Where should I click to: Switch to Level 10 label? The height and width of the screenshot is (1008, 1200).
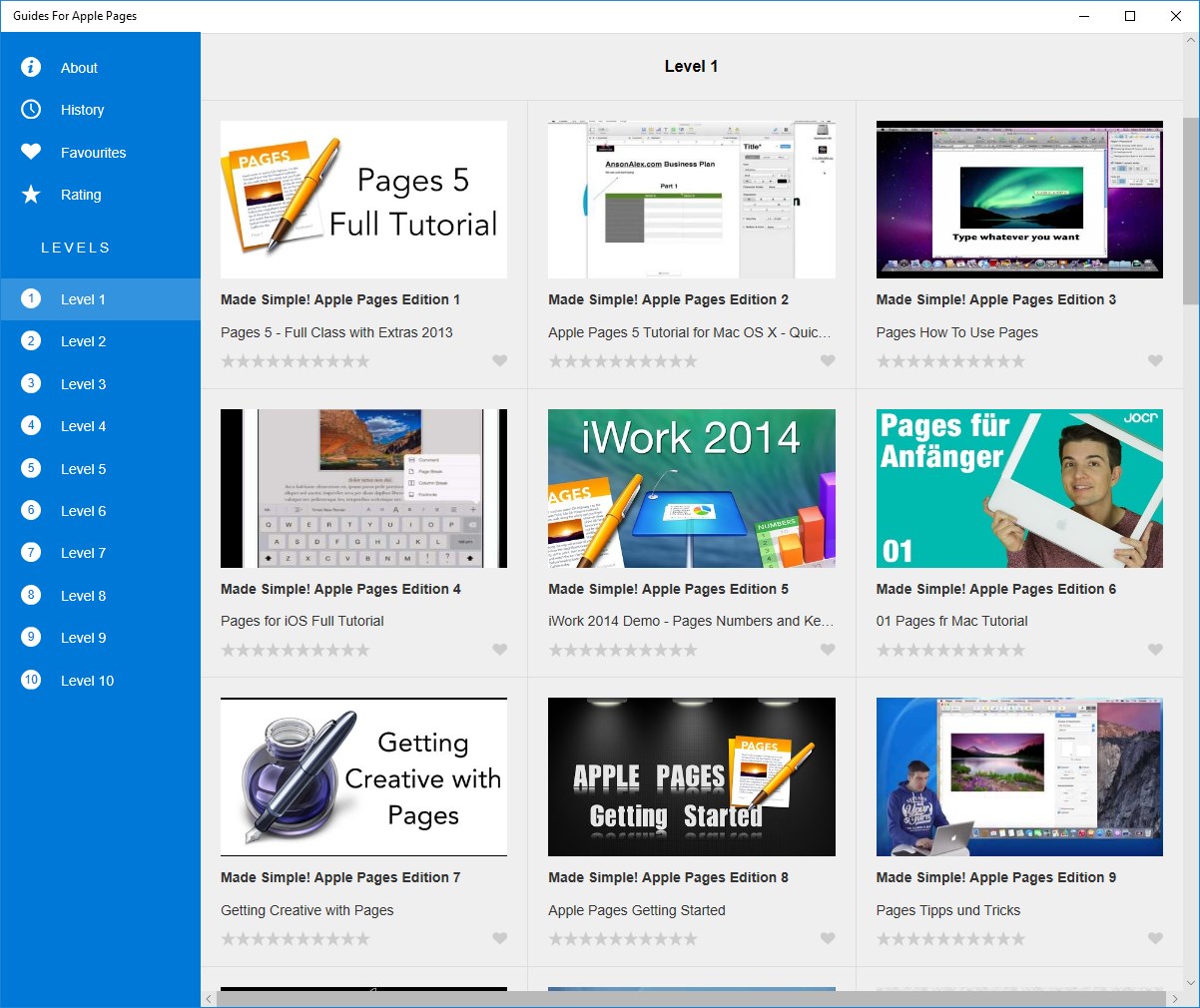(87, 681)
